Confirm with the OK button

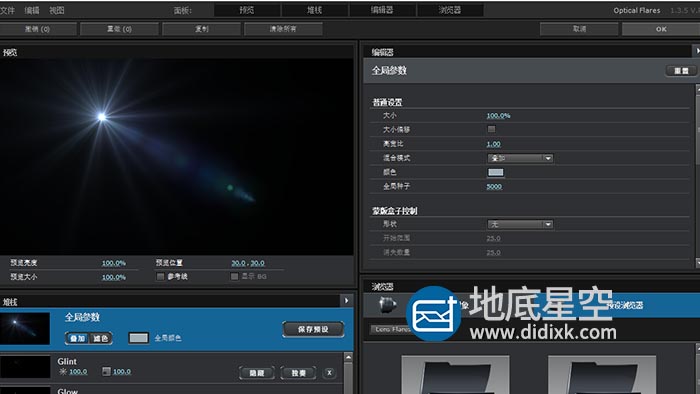click(x=661, y=29)
